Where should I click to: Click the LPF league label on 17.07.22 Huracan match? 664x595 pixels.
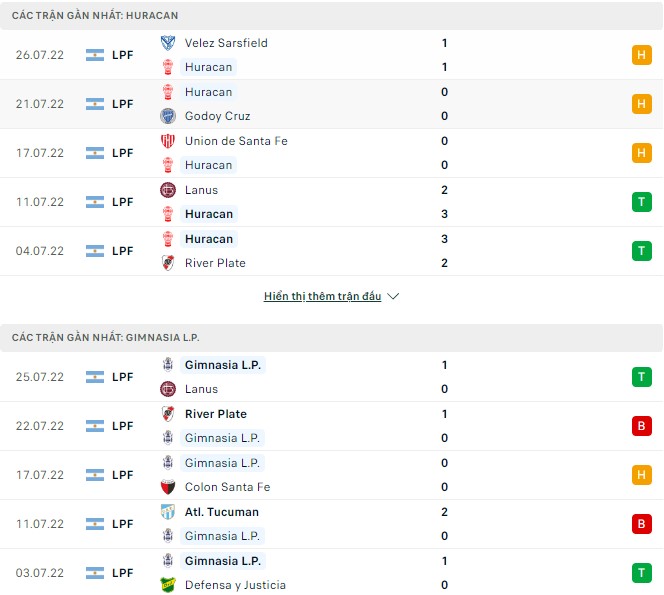point(122,153)
